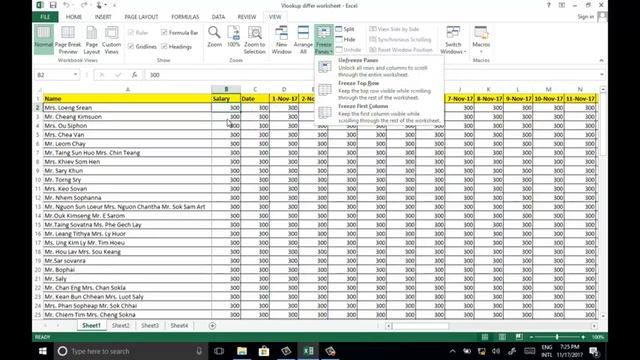
Task: Click the Windows search box
Action: (130, 351)
